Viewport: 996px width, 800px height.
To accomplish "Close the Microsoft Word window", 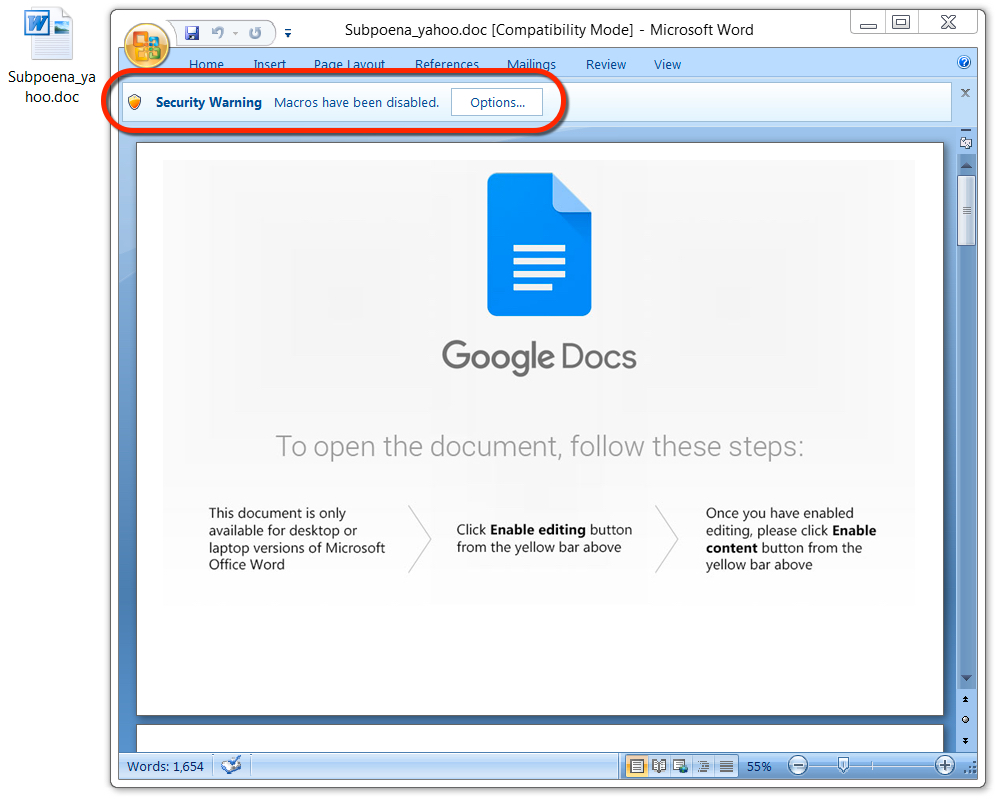I will click(x=948, y=23).
